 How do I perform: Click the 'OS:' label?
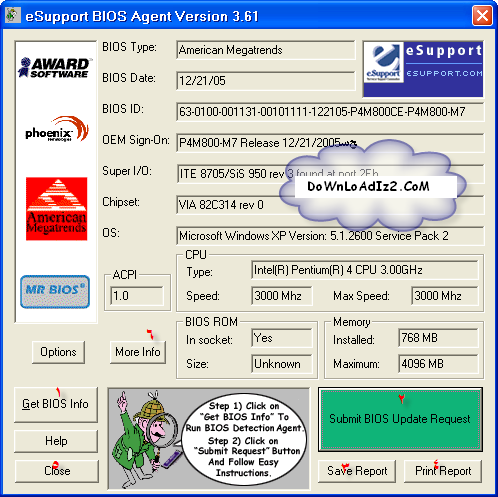pyautogui.click(x=111, y=233)
